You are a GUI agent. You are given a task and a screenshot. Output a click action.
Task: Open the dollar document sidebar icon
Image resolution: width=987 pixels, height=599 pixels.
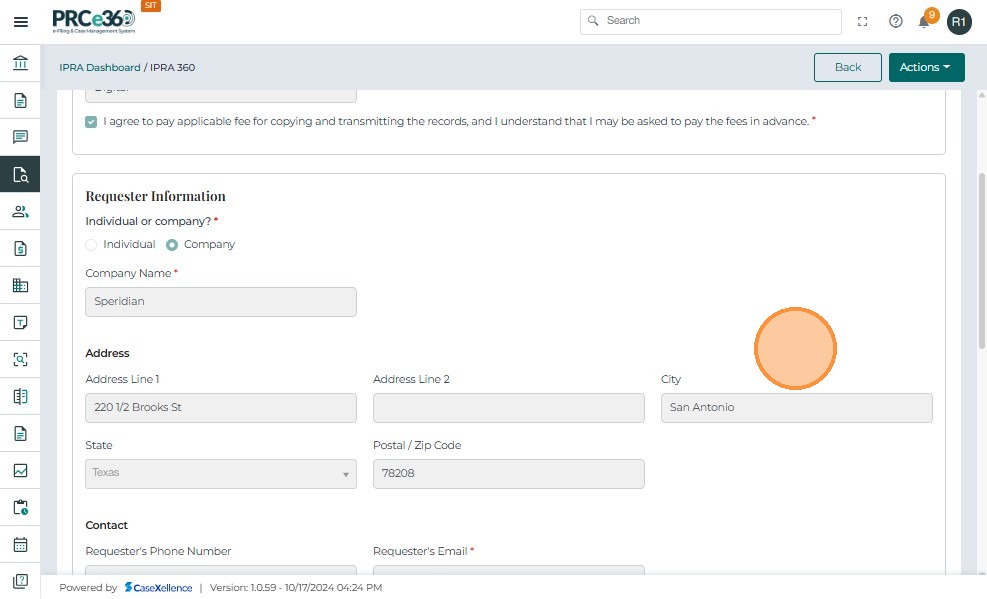point(20,249)
